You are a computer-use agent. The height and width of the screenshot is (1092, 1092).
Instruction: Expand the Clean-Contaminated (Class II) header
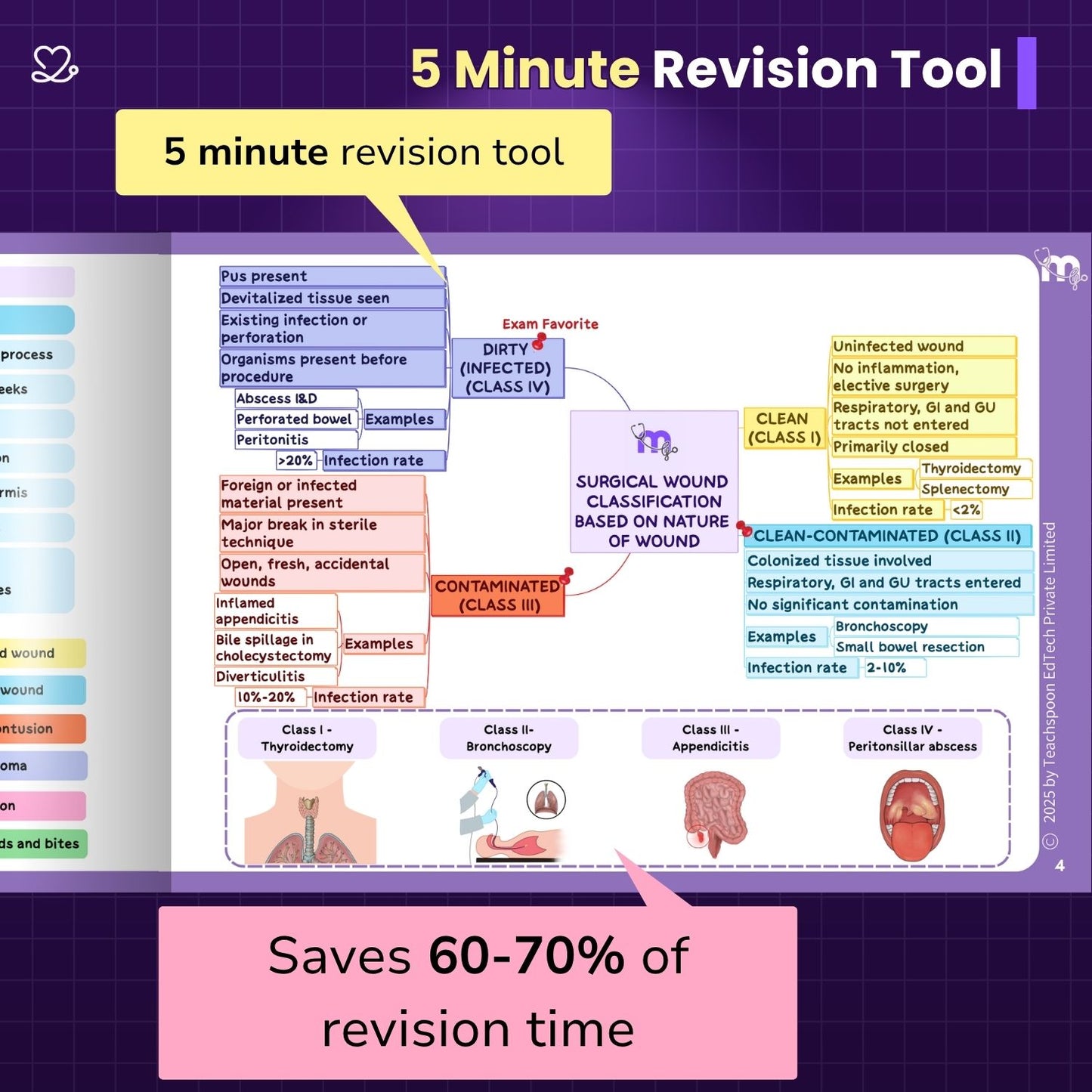click(x=888, y=537)
